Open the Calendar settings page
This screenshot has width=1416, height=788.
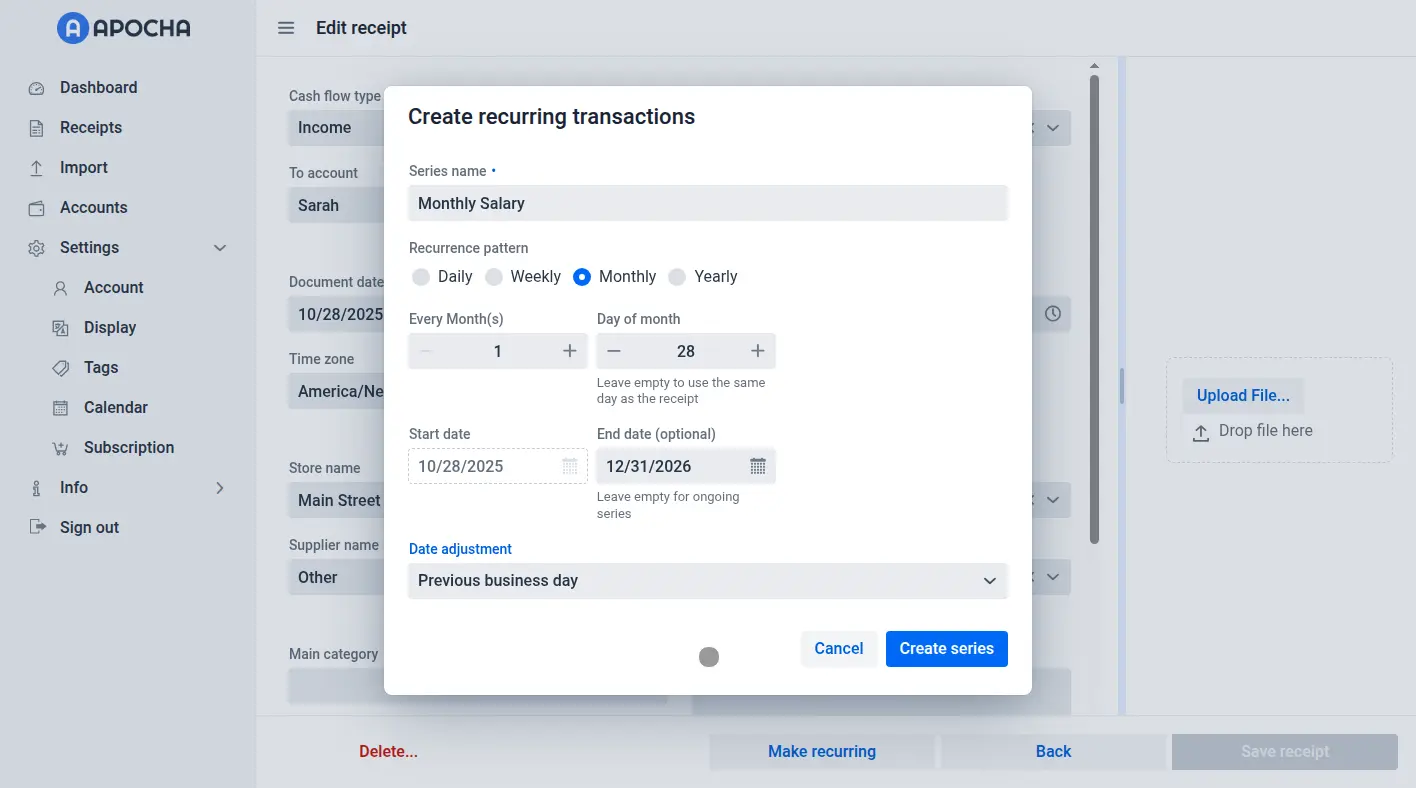click(x=115, y=408)
